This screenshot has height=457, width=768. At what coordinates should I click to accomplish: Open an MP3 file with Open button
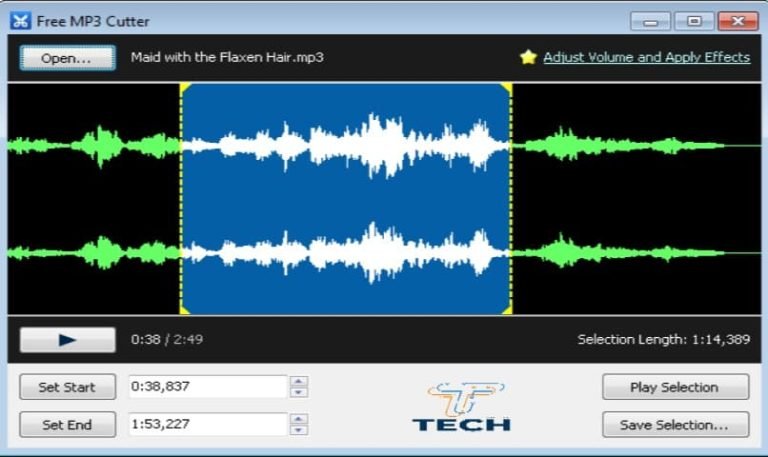point(68,58)
